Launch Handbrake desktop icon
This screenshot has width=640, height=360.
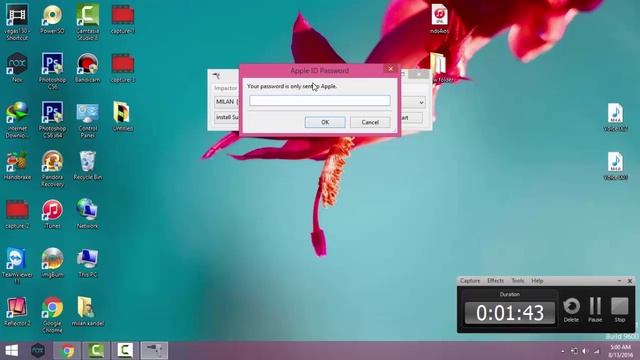[17, 165]
